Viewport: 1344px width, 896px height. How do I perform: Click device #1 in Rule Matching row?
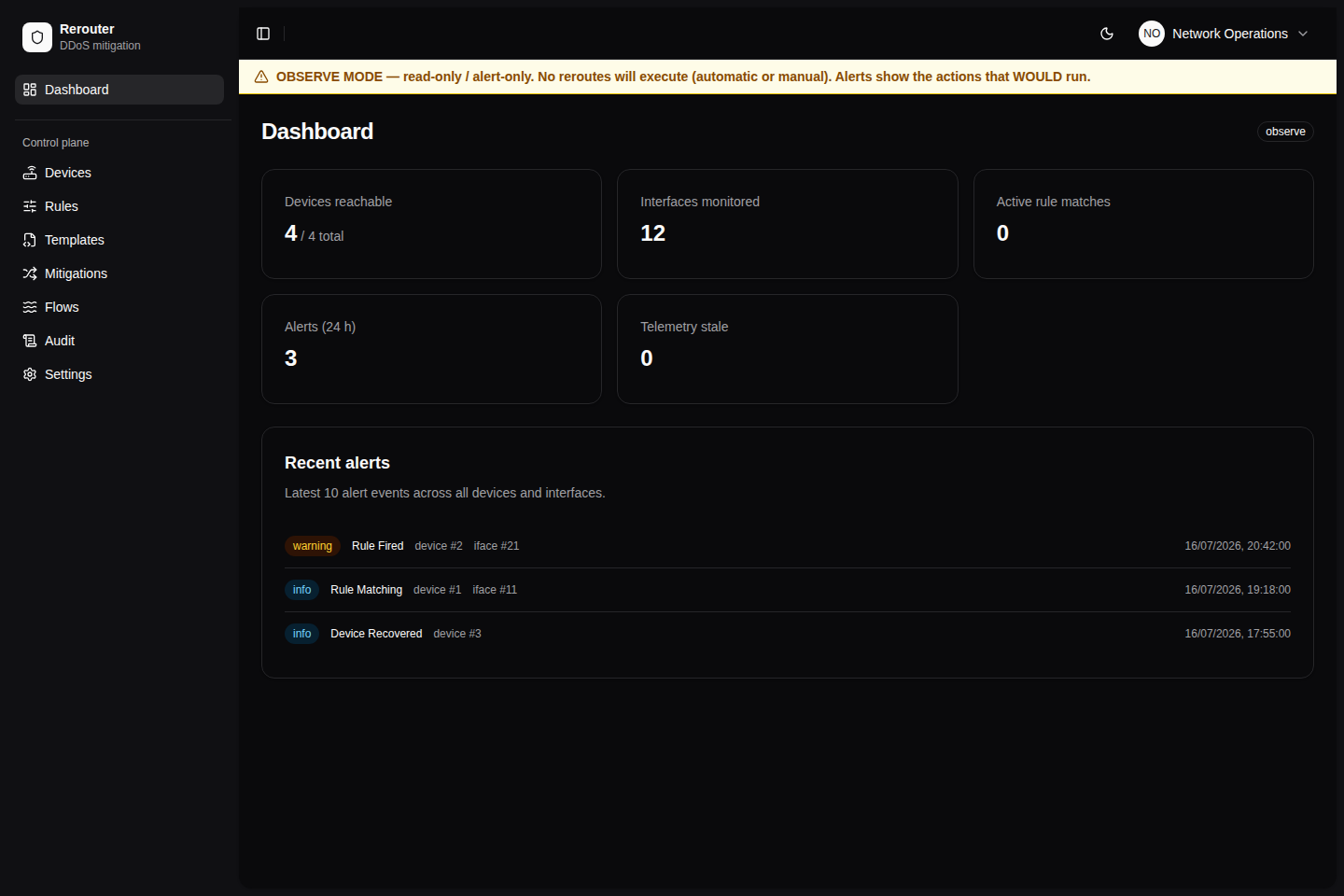(x=437, y=590)
